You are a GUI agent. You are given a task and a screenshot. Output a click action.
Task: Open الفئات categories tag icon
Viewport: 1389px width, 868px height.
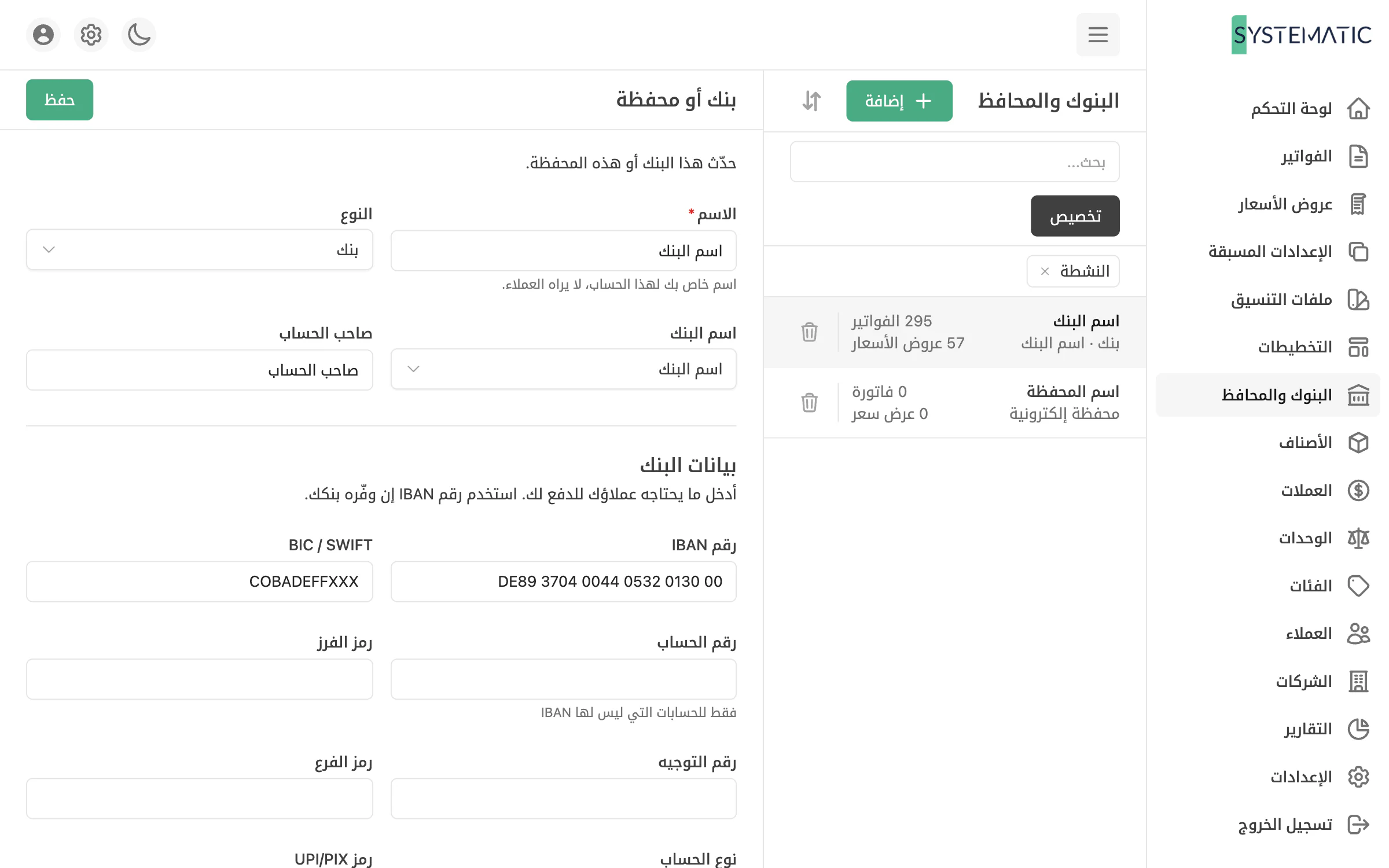[1358, 586]
